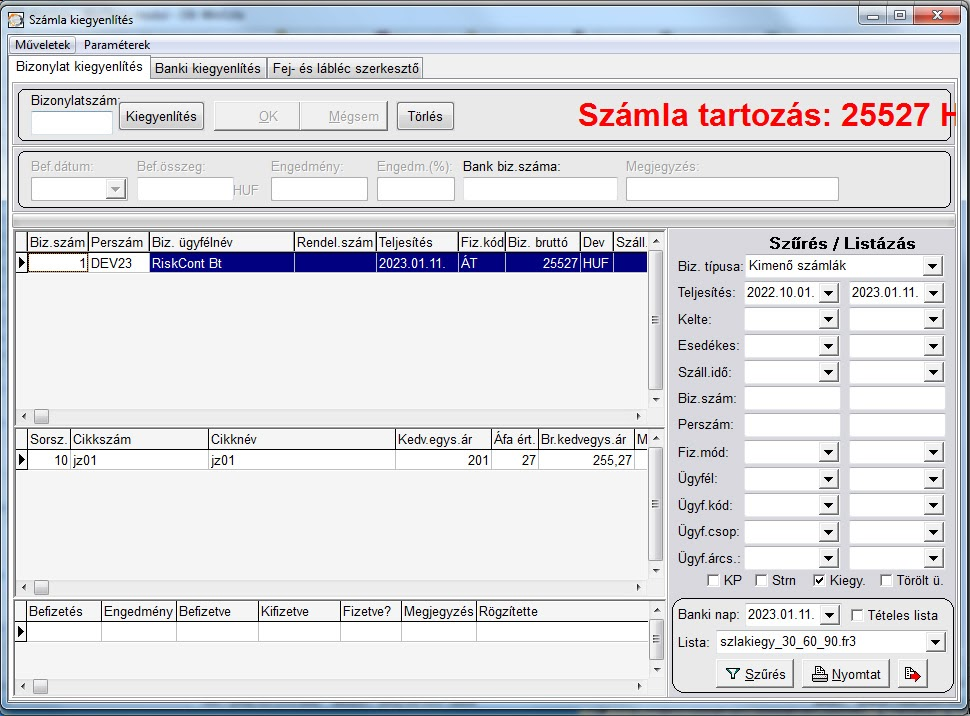Click the Kiegyenlítés button
The image size is (970, 716).
click(x=161, y=116)
